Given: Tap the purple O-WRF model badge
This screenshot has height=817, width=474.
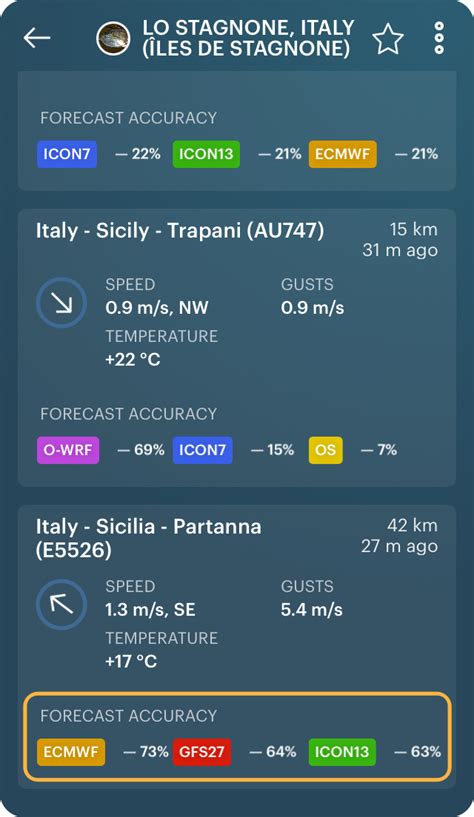Looking at the screenshot, I should point(68,450).
